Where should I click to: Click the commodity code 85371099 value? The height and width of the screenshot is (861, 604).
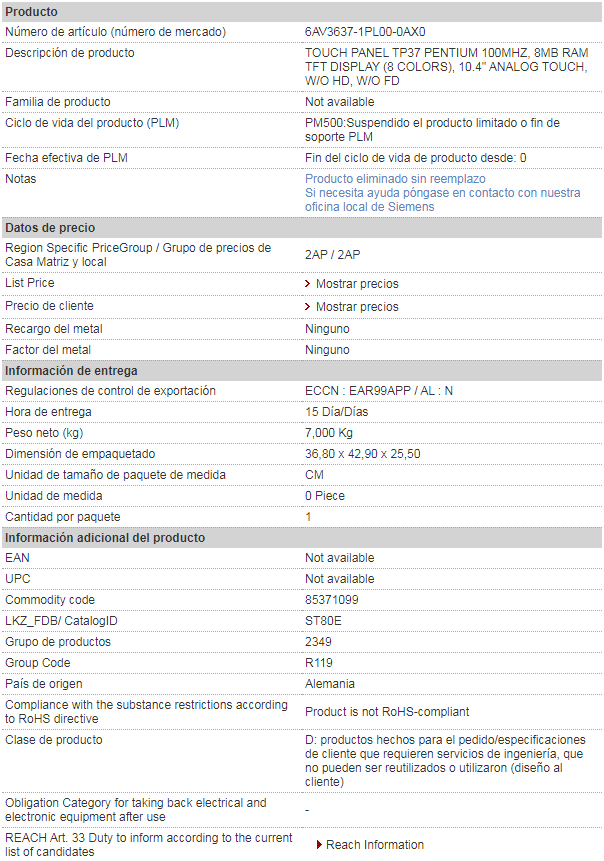[x=332, y=600]
